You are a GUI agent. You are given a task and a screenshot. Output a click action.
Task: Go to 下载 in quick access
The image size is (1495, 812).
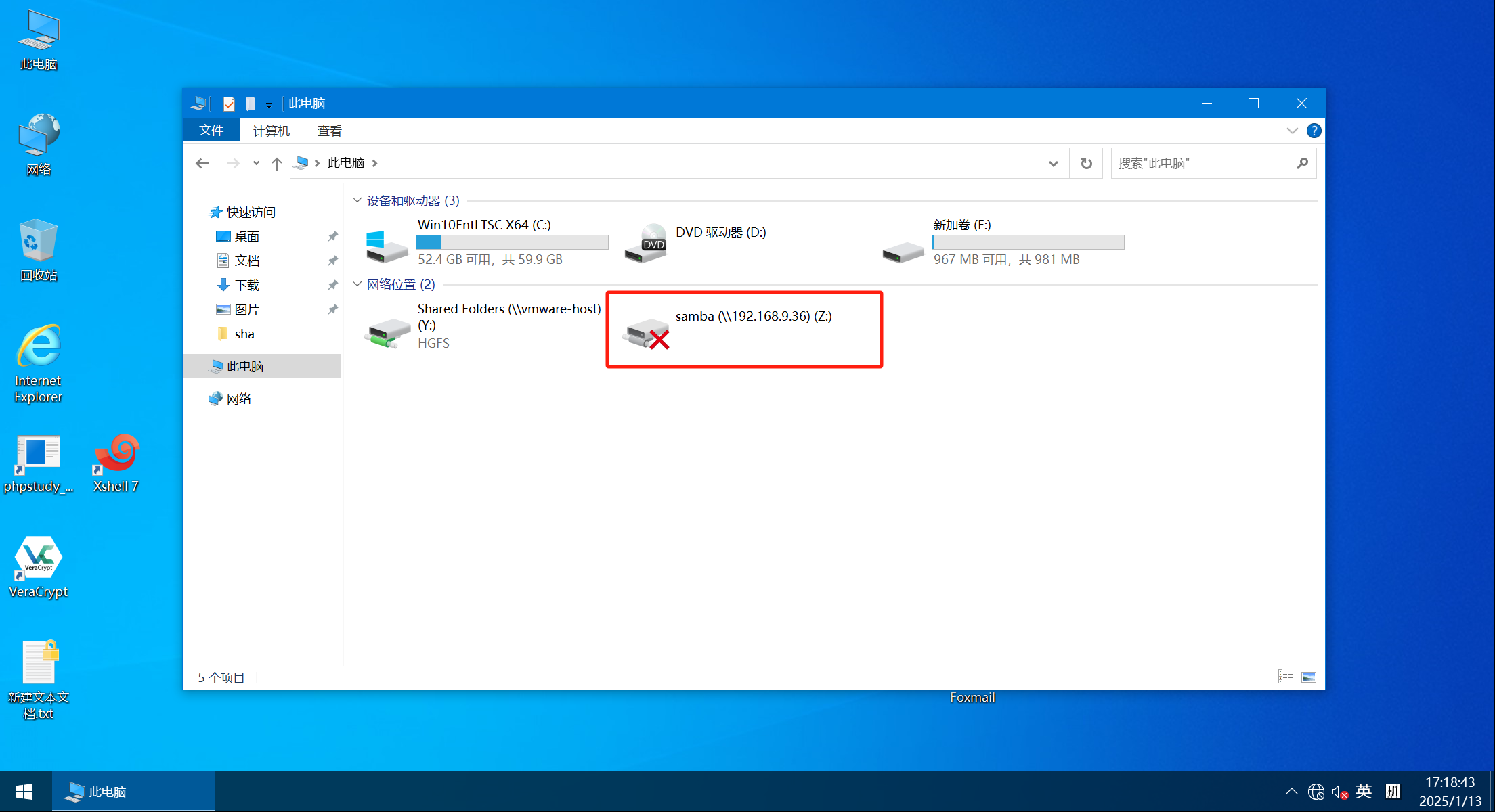(246, 285)
